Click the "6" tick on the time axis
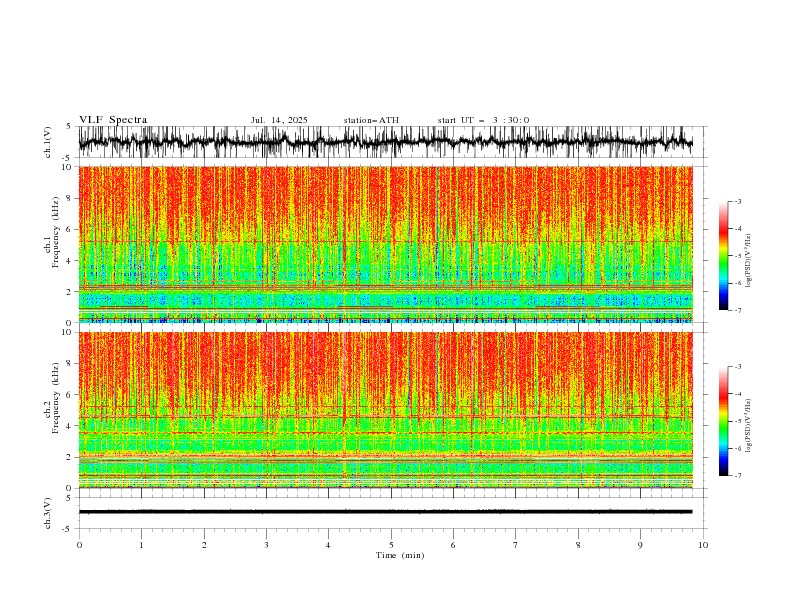The width and height of the screenshot is (792, 612). pyautogui.click(x=453, y=545)
